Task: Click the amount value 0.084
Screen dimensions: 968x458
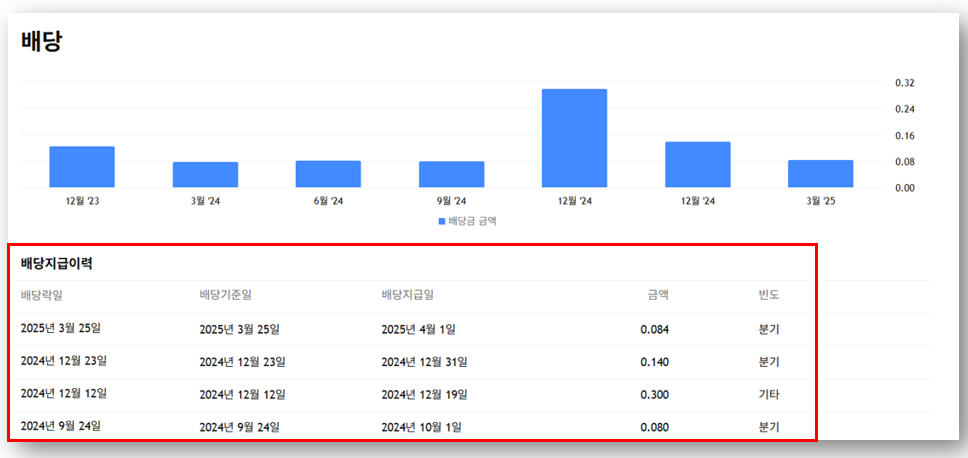Action: click(655, 330)
